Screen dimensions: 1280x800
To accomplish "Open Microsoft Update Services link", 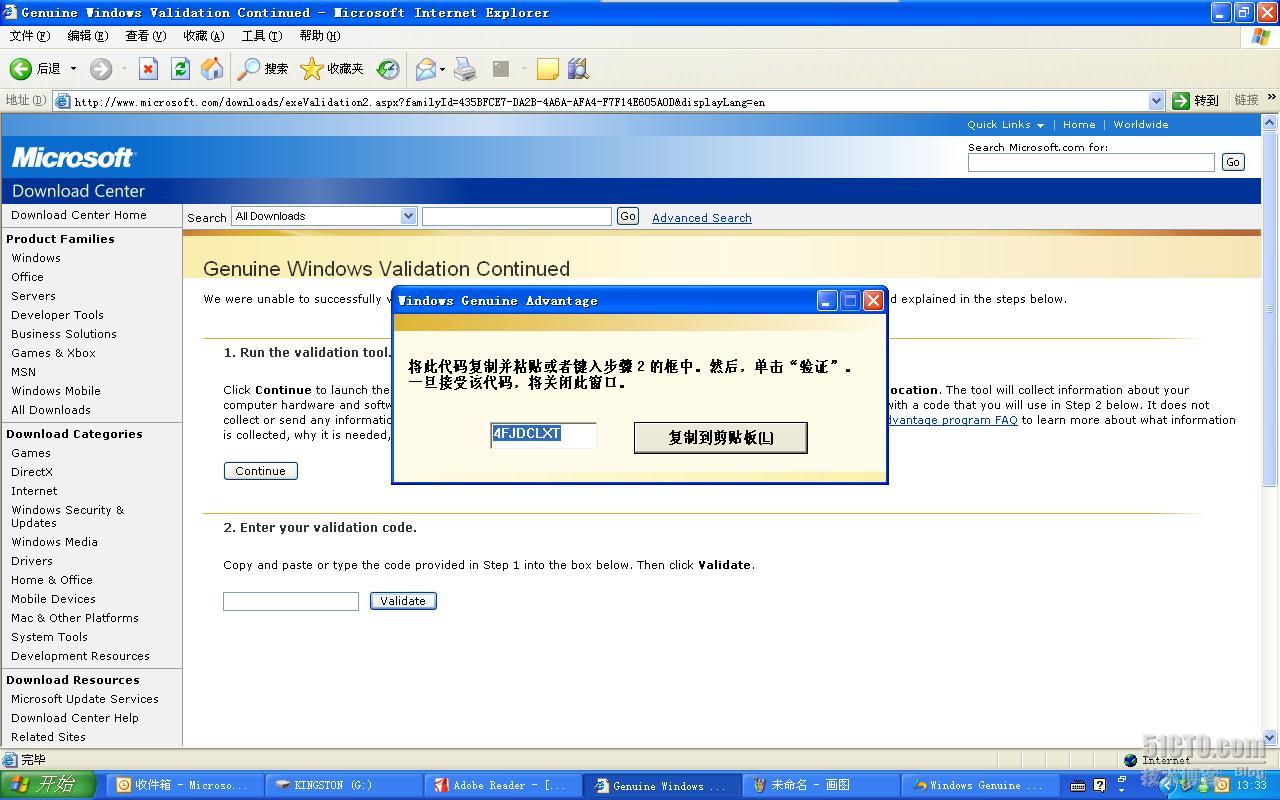I will [x=85, y=699].
